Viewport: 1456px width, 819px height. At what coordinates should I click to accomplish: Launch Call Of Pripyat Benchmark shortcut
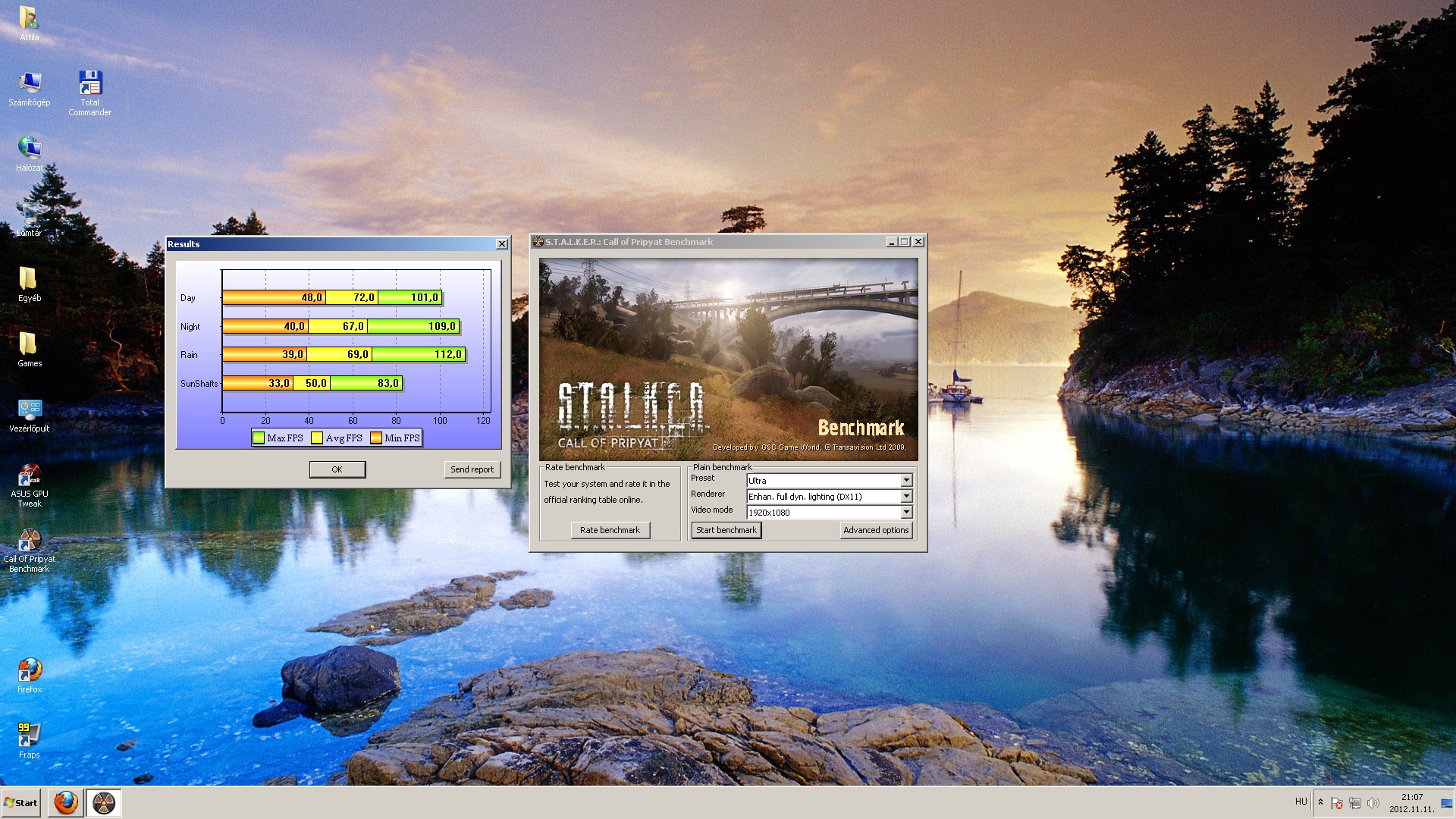29,551
